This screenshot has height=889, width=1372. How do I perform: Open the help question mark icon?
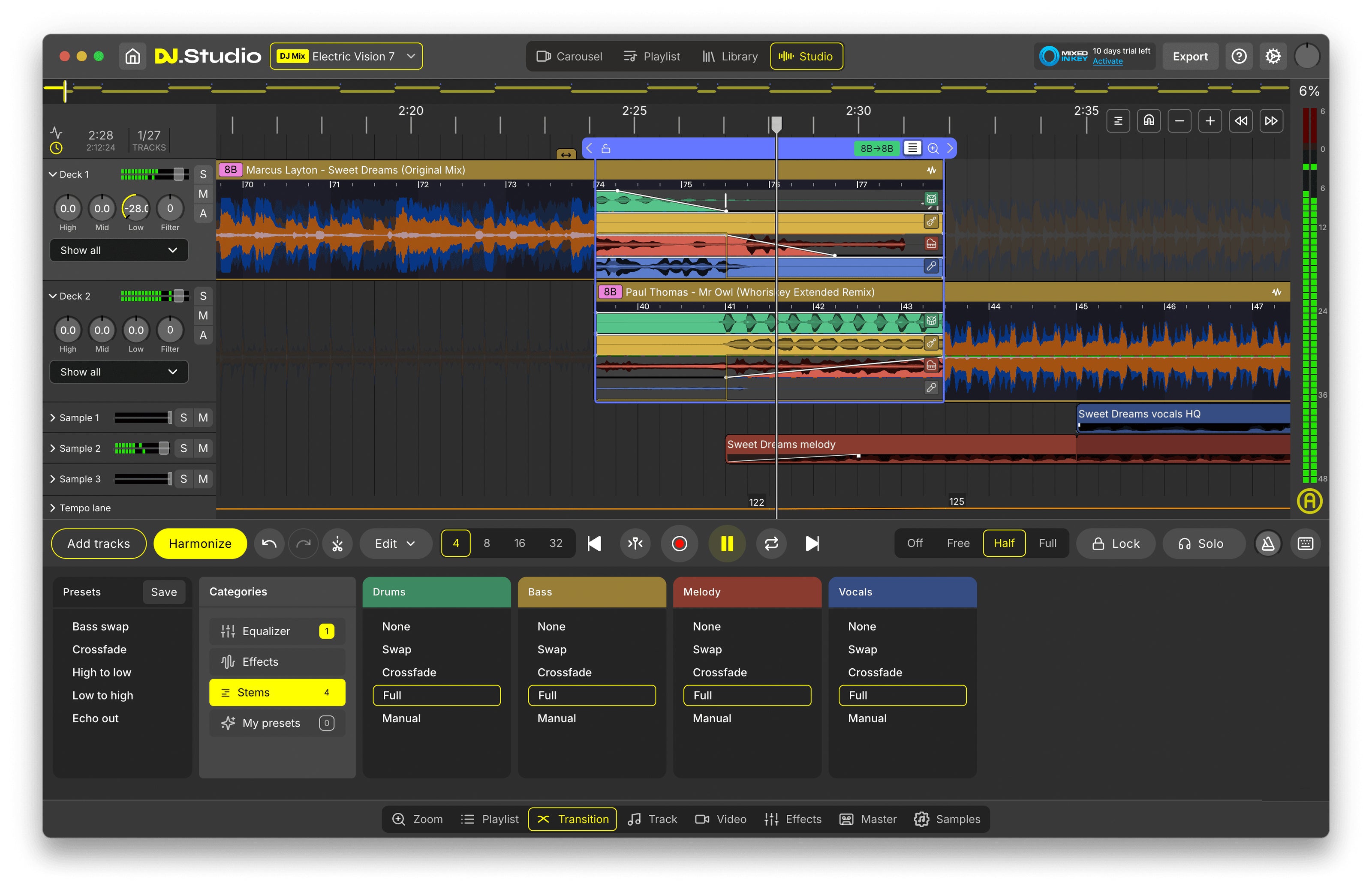(x=1239, y=57)
